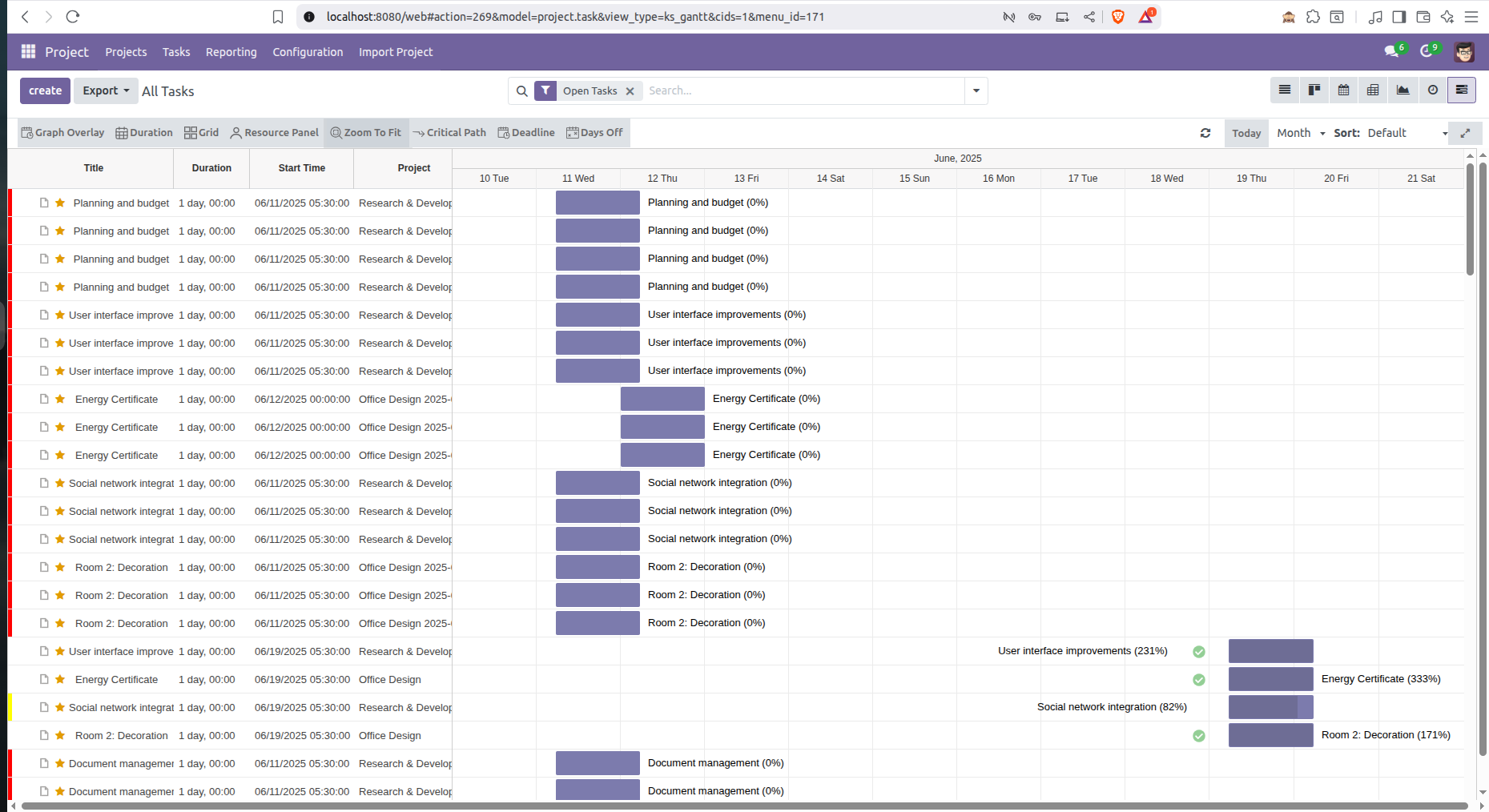This screenshot has width=1489, height=812.
Task: Click the Social network integration 82% progress bar
Action: tap(1270, 707)
